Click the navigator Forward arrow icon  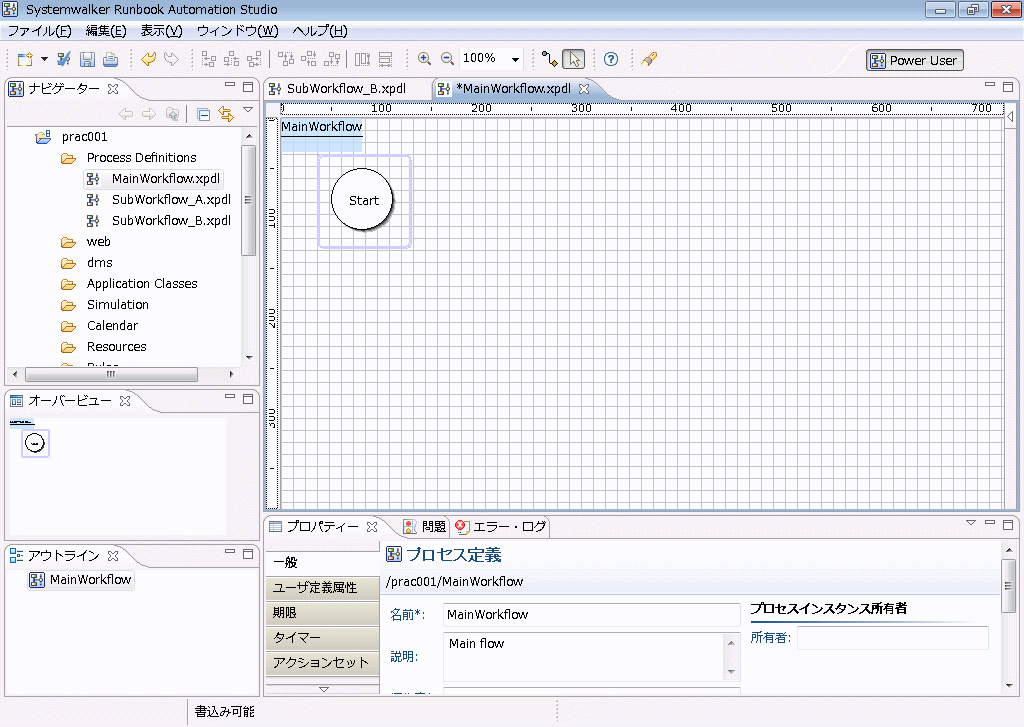(x=149, y=114)
